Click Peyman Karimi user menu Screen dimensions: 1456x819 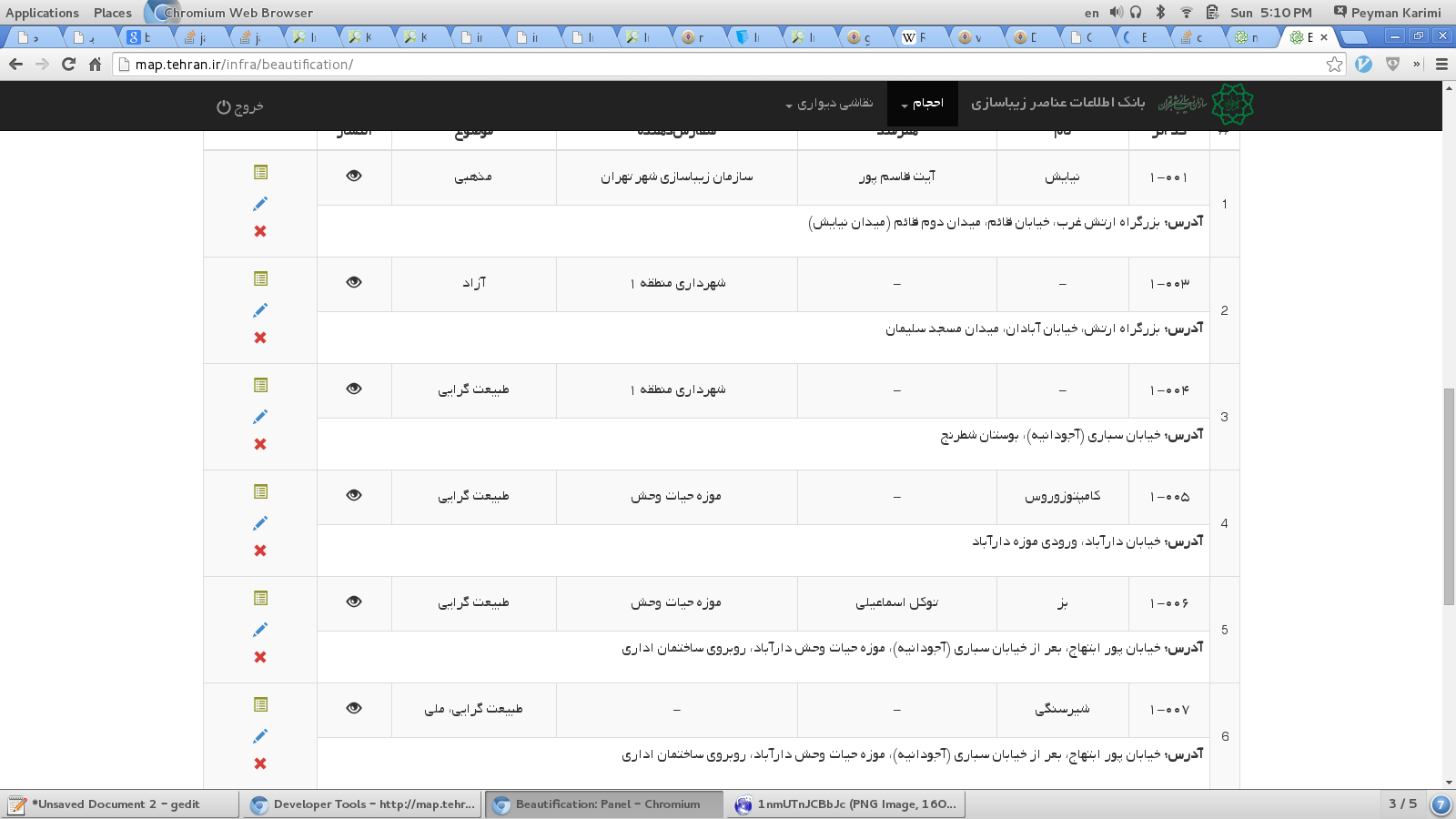[1388, 13]
